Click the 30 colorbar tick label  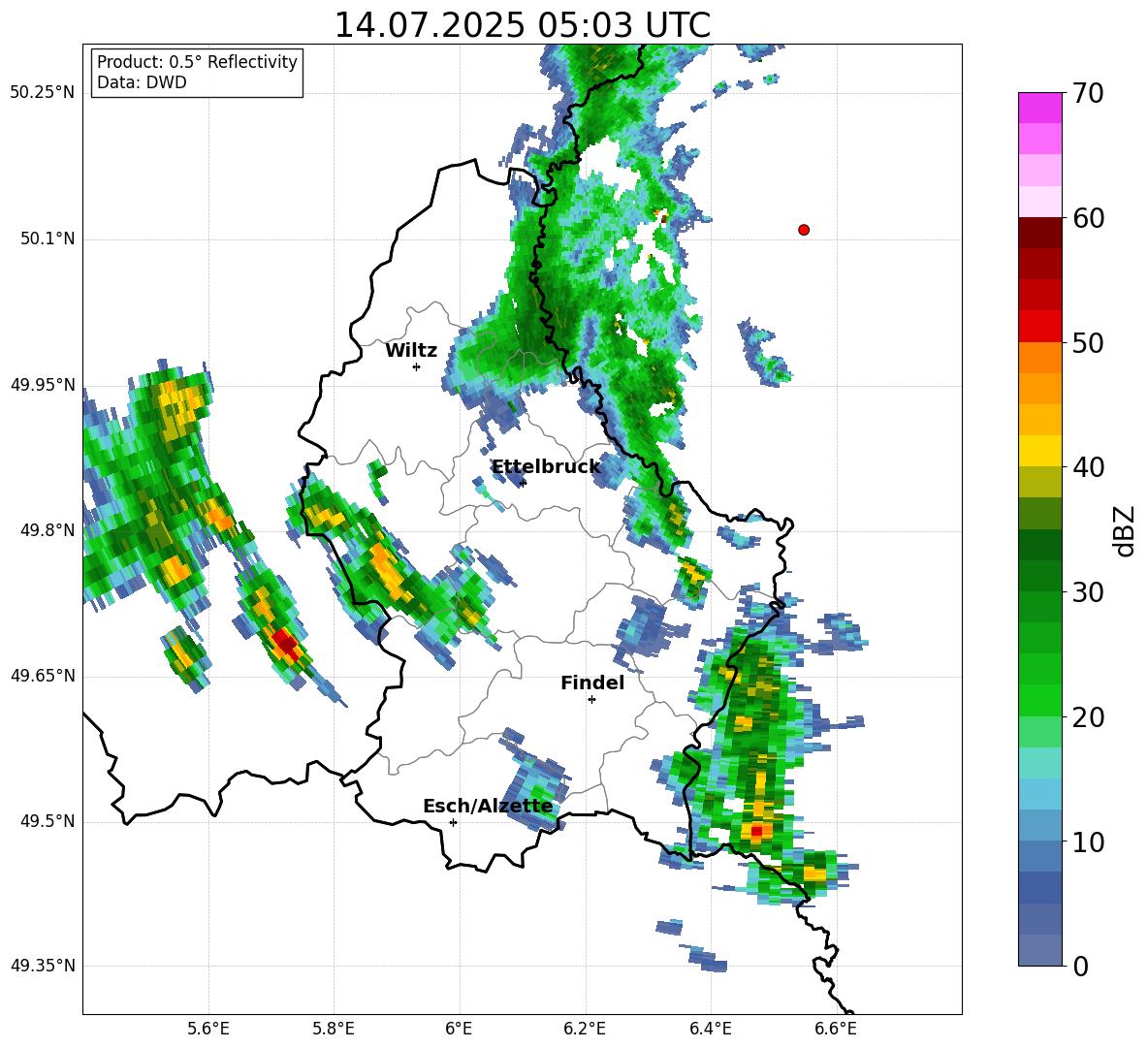[x=1088, y=592]
